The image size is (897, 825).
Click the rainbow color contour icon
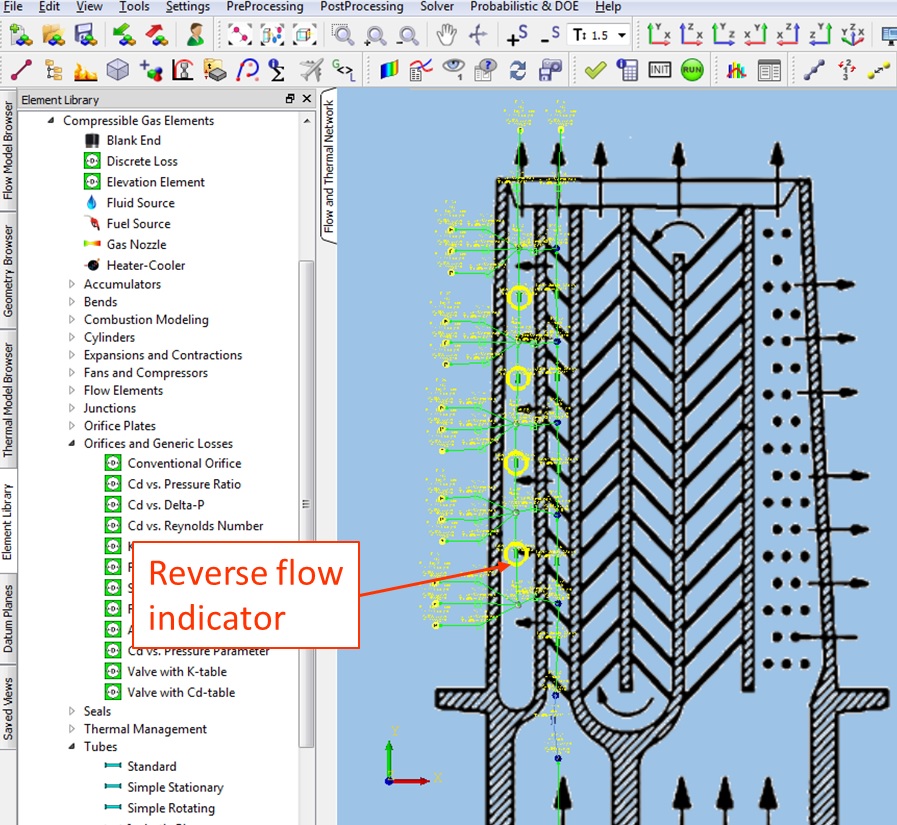point(388,70)
